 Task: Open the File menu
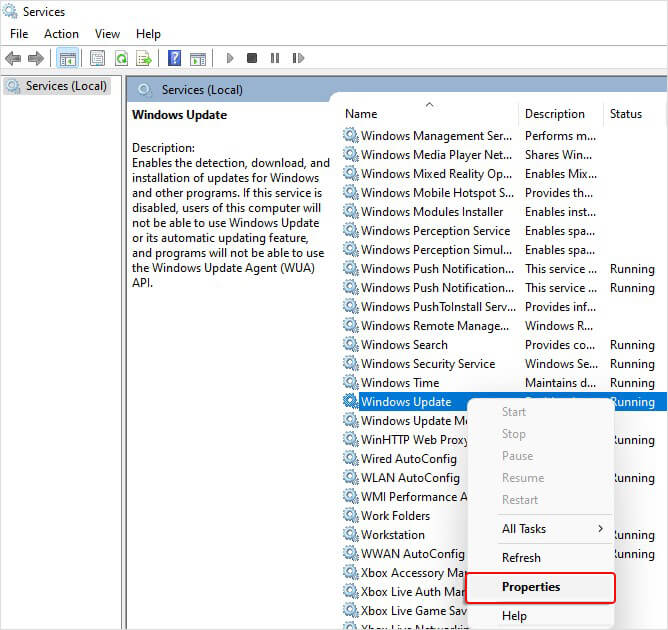tap(19, 34)
